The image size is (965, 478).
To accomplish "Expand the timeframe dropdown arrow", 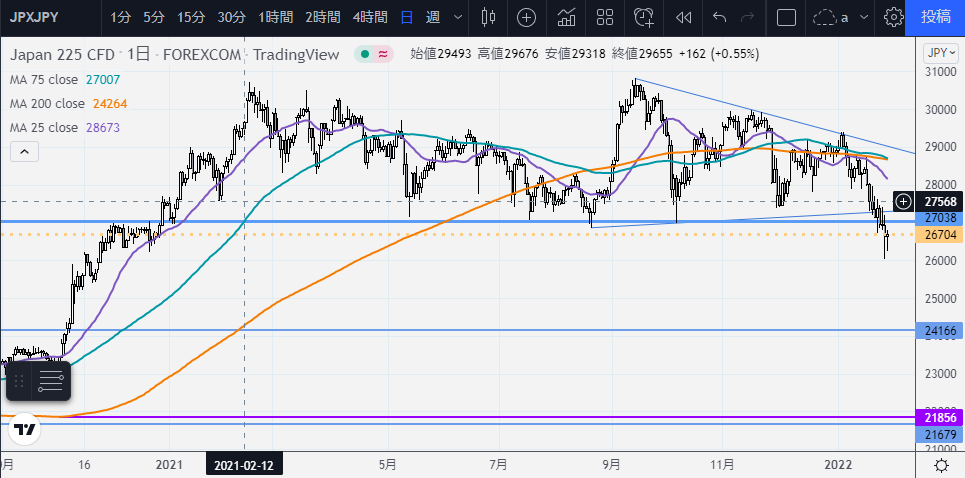I will pos(457,17).
